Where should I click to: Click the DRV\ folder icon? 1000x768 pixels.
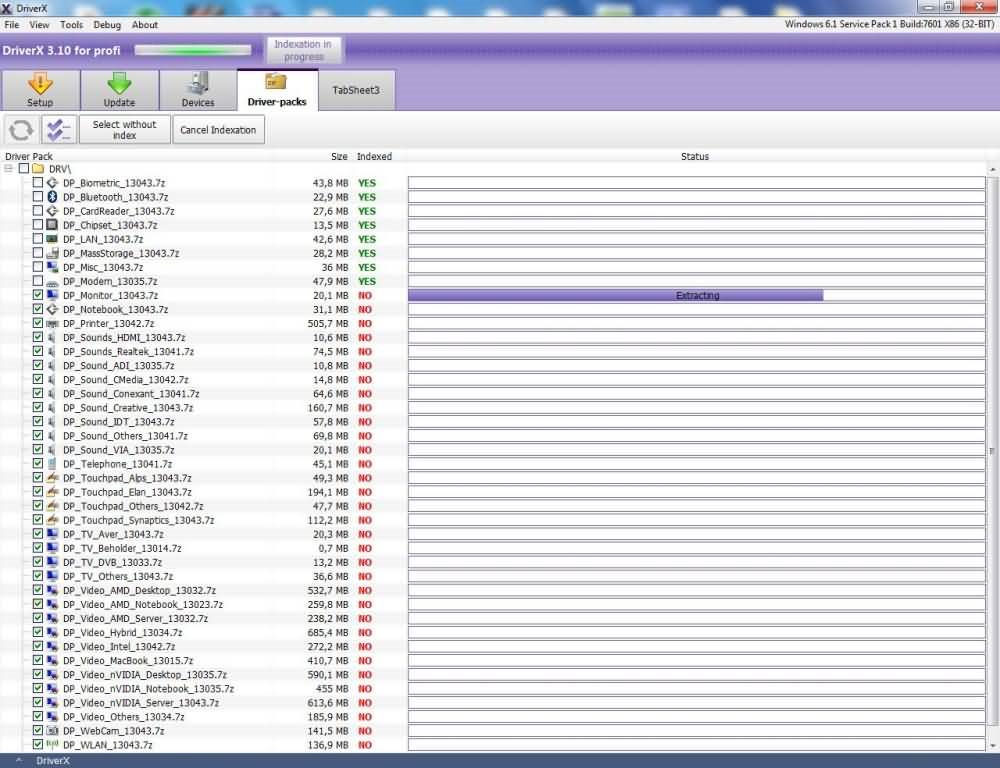[x=38, y=169]
